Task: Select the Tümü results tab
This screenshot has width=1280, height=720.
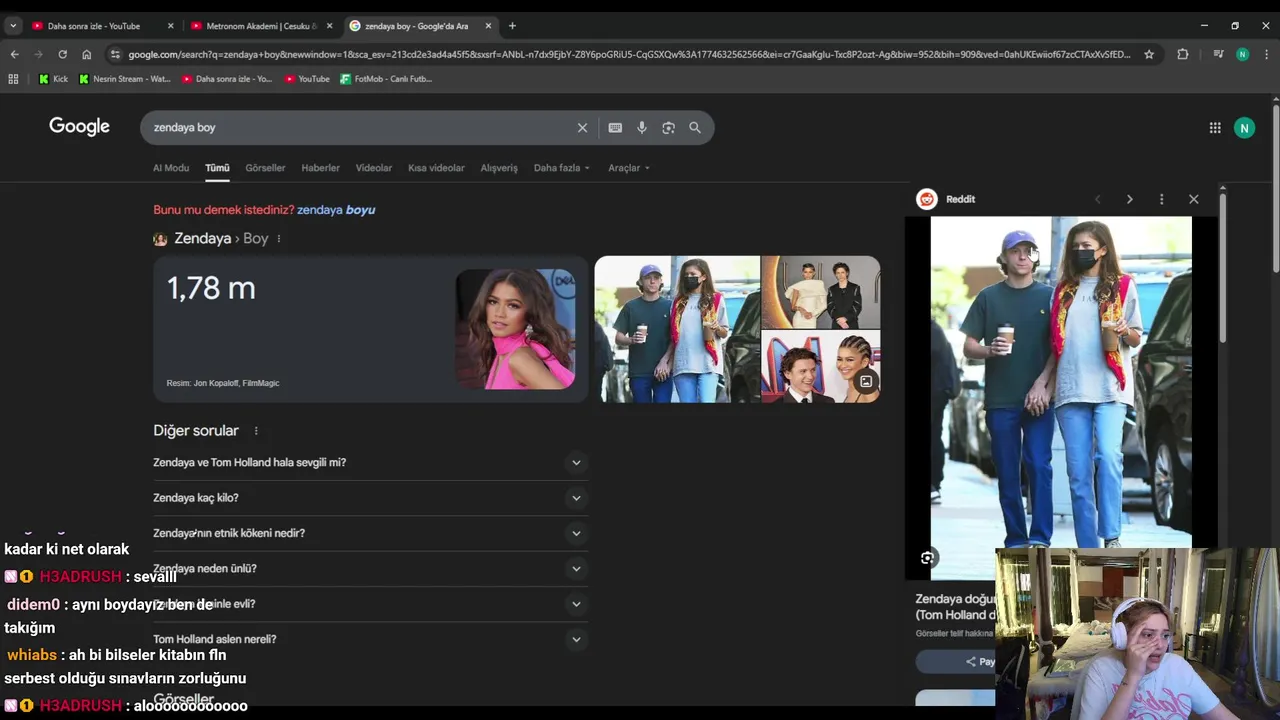Action: point(217,168)
